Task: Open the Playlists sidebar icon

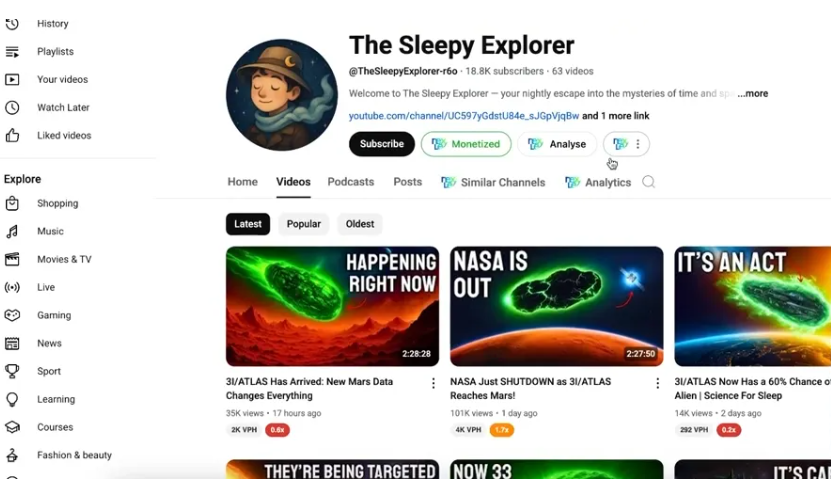Action: [12, 52]
